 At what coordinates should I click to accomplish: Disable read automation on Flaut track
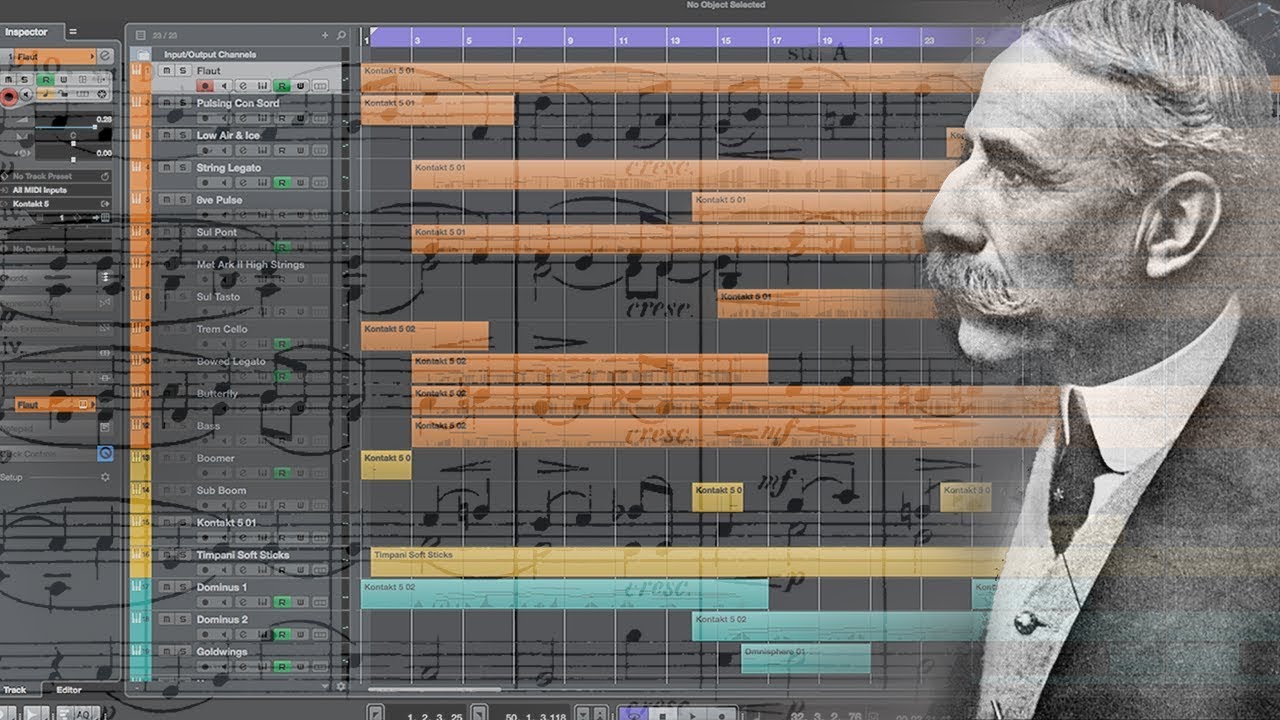click(281, 87)
